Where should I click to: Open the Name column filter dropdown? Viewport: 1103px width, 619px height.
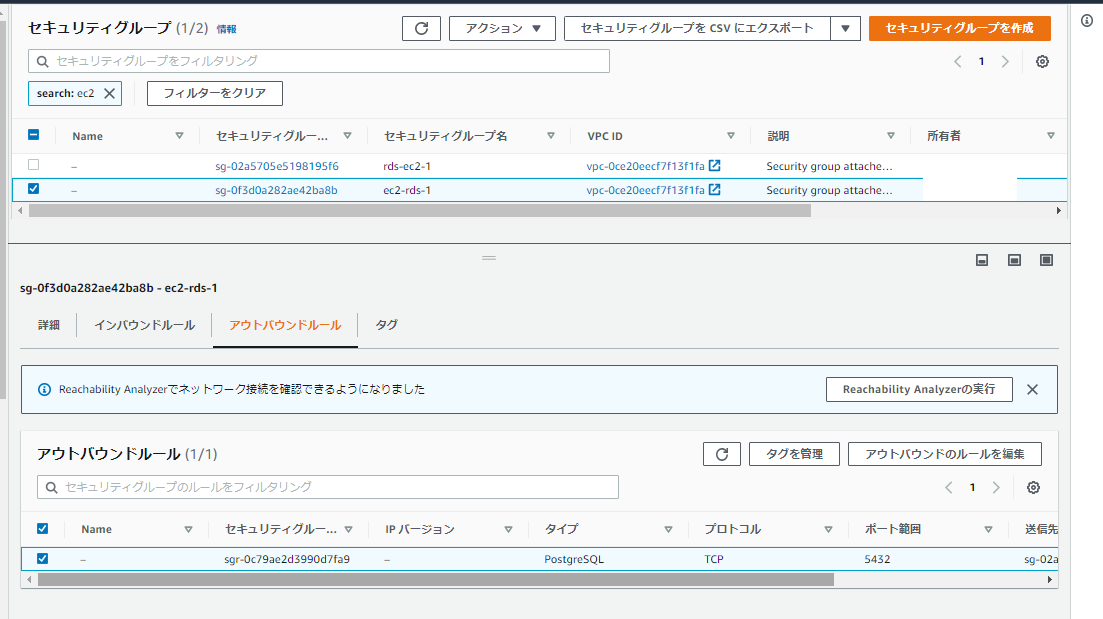[180, 135]
